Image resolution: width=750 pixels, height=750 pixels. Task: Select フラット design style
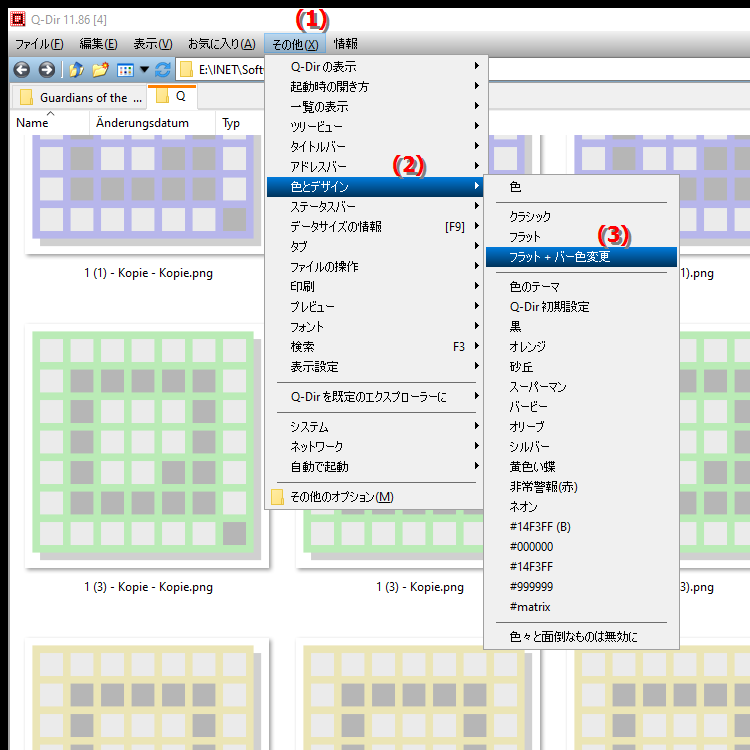[x=581, y=237]
